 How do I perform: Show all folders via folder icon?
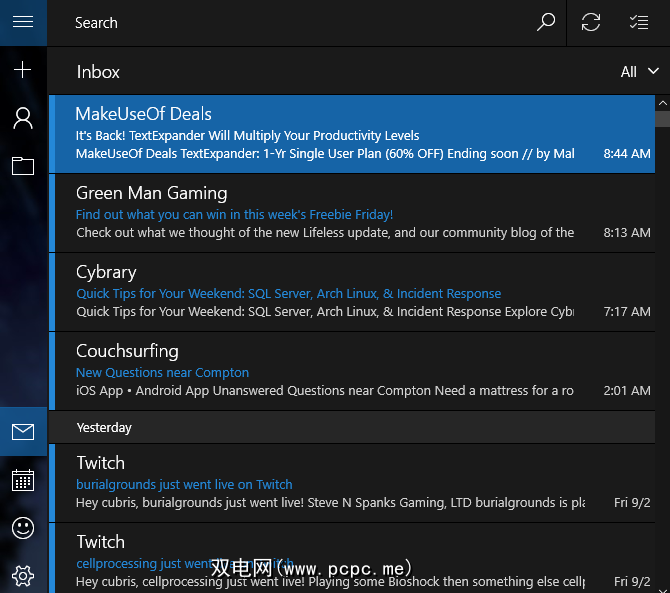coord(23,166)
